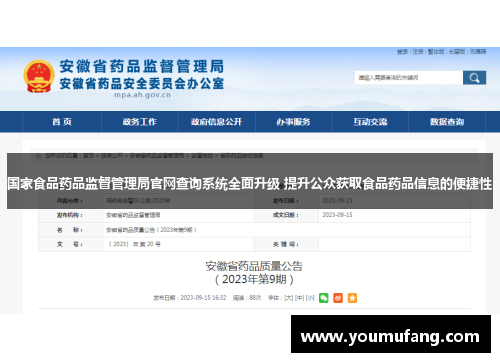Click the 注册 link at top right
Viewport: 500px width, 362px height.
pos(418,52)
